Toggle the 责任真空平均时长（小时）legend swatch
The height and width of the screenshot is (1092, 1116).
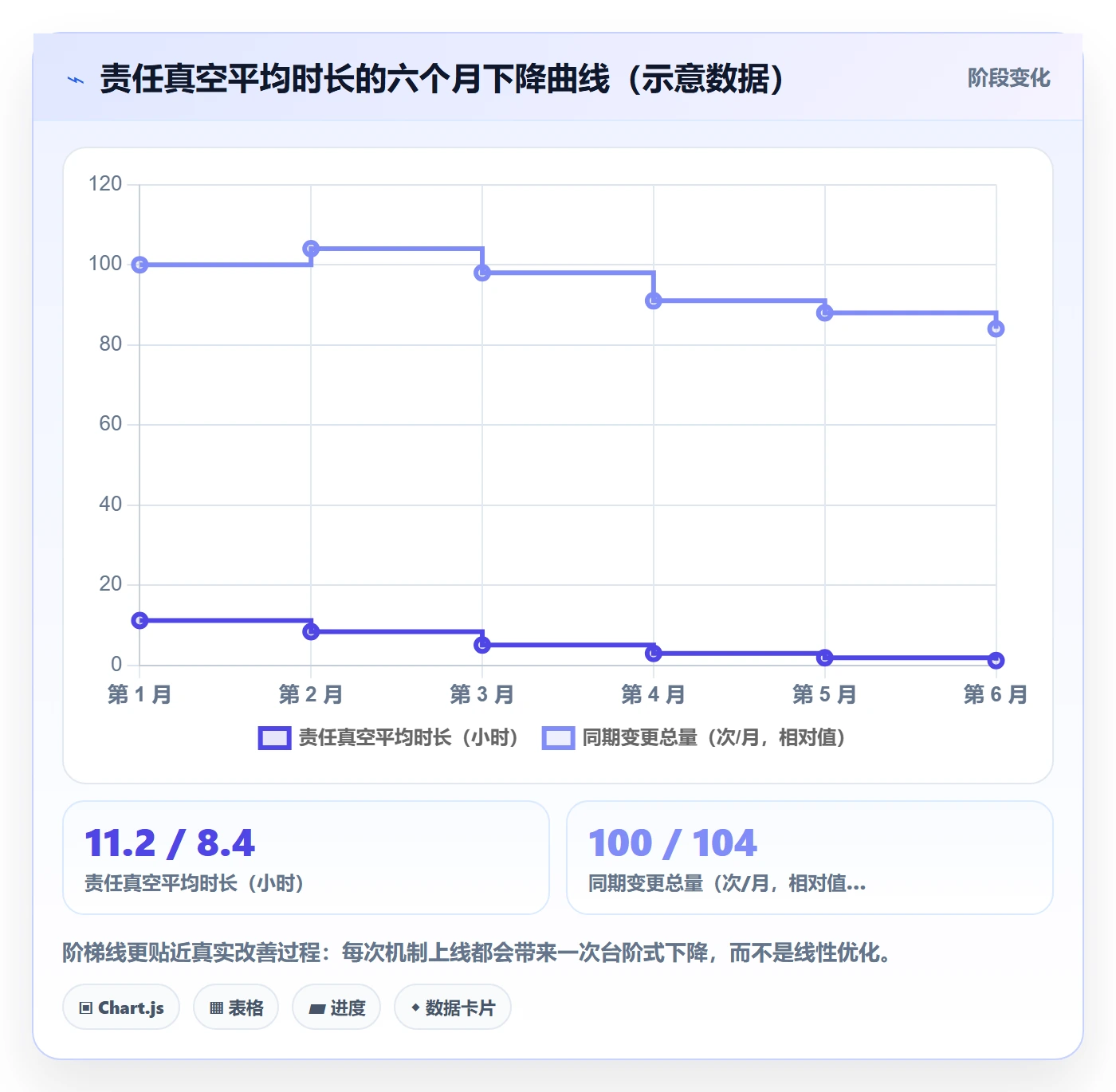pos(274,738)
